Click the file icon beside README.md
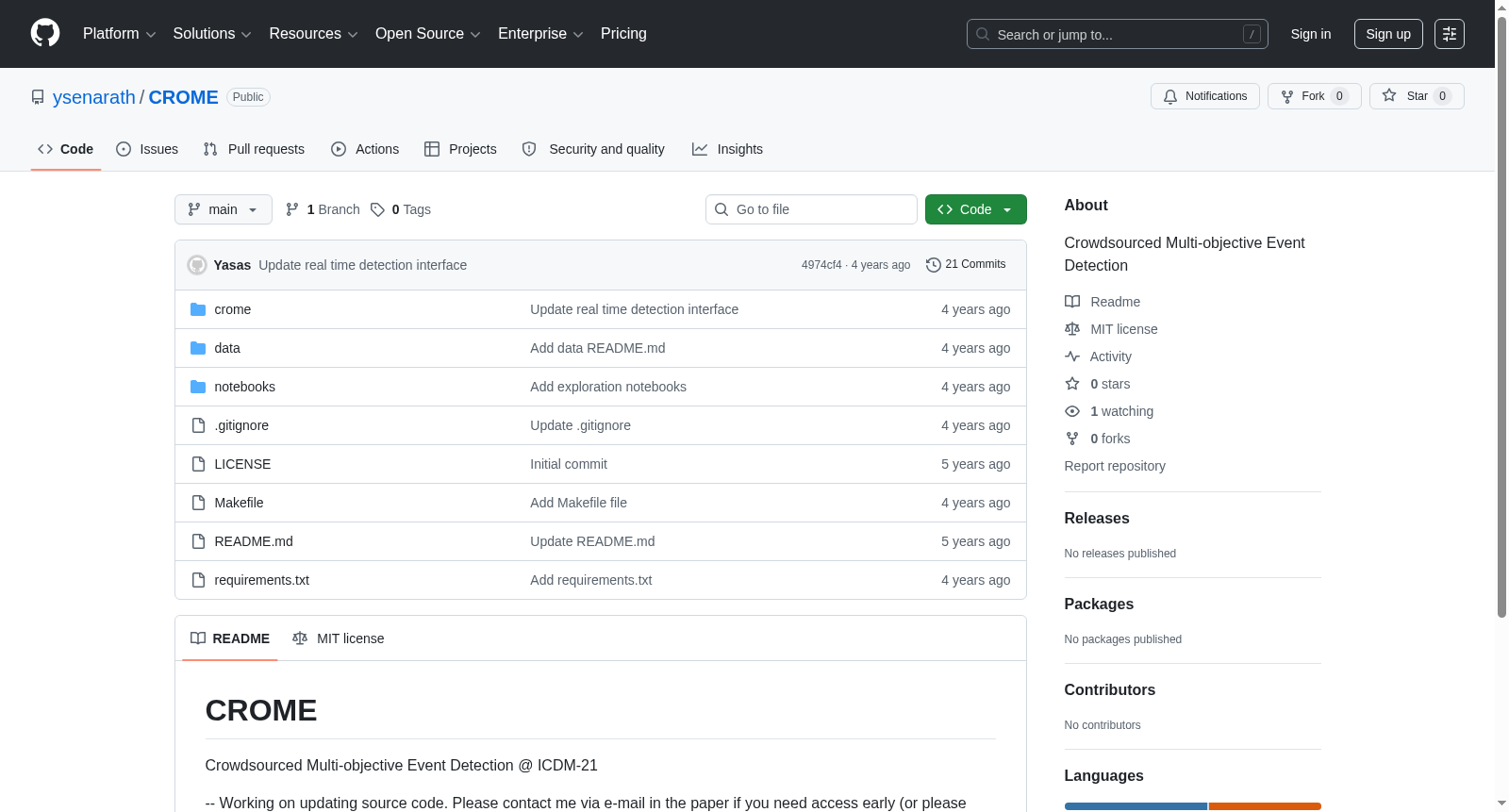 [x=198, y=541]
